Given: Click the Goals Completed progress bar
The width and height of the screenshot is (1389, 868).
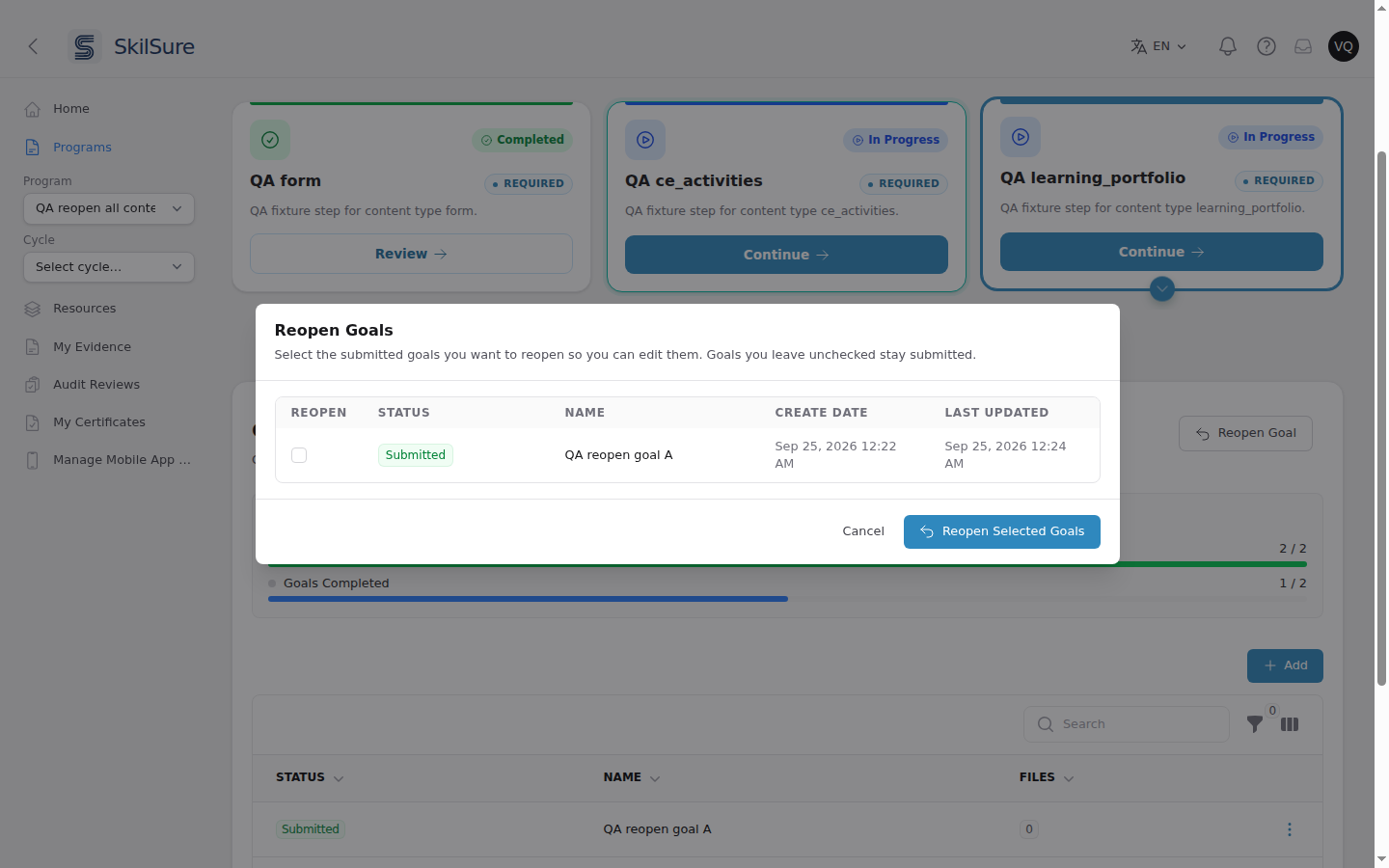Looking at the screenshot, I should pyautogui.click(x=787, y=599).
